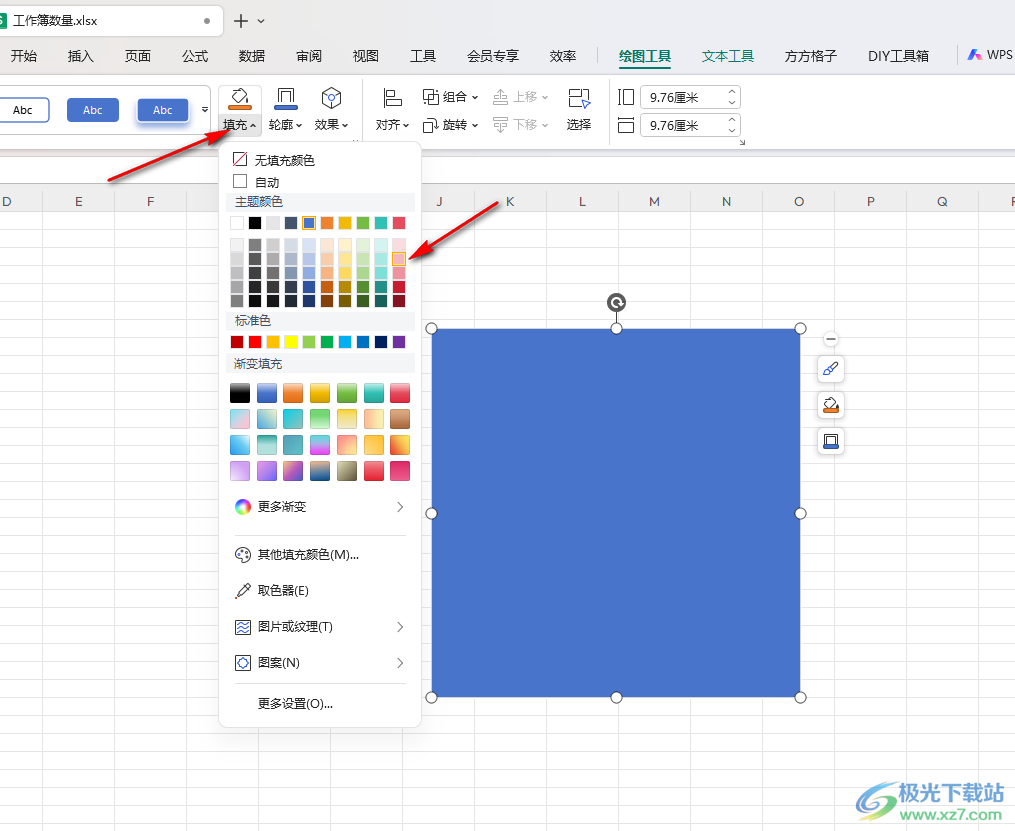Viewport: 1015px width, 831px height.
Task: Switch to the Data tab
Action: pyautogui.click(x=252, y=56)
